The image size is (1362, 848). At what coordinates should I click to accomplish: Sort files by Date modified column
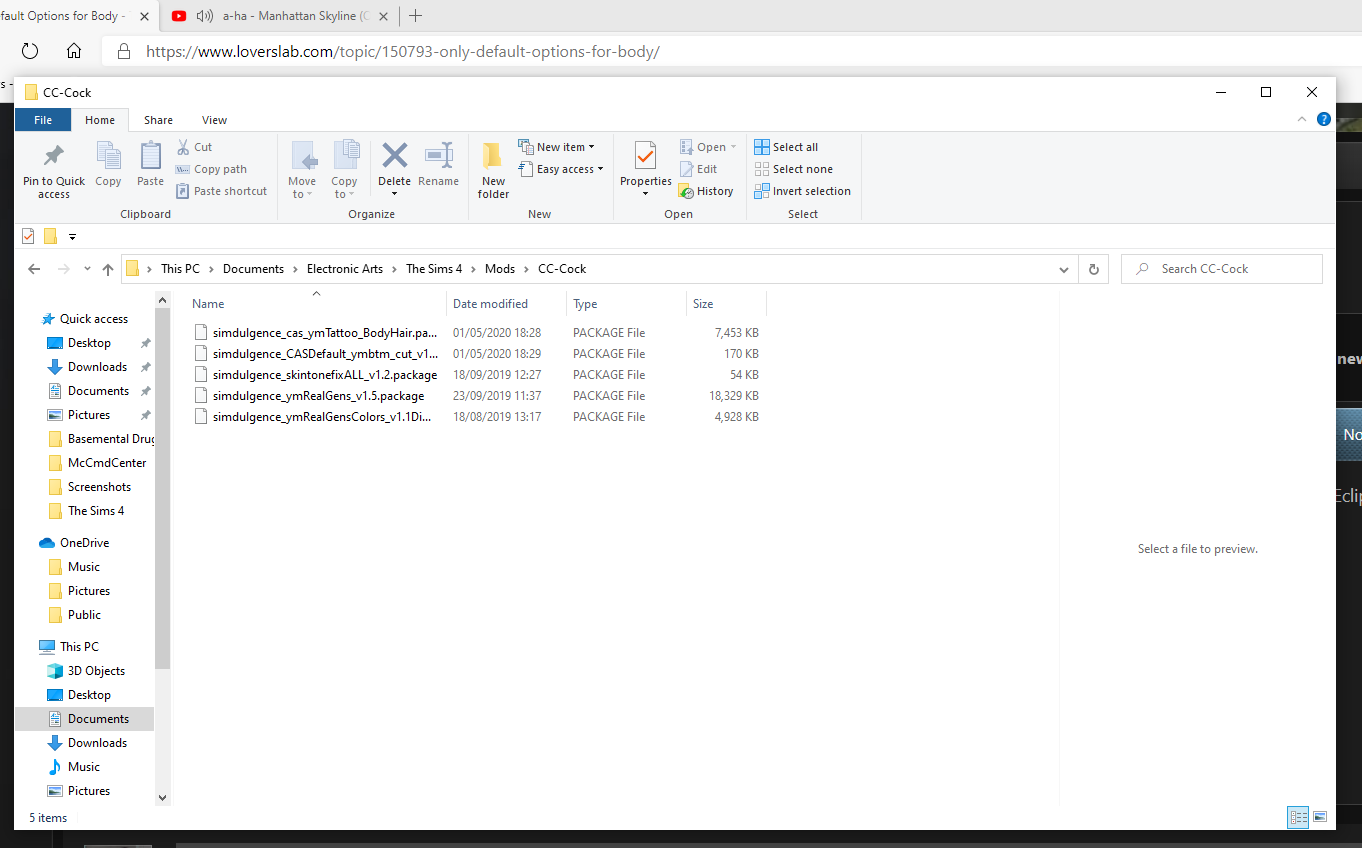[490, 304]
